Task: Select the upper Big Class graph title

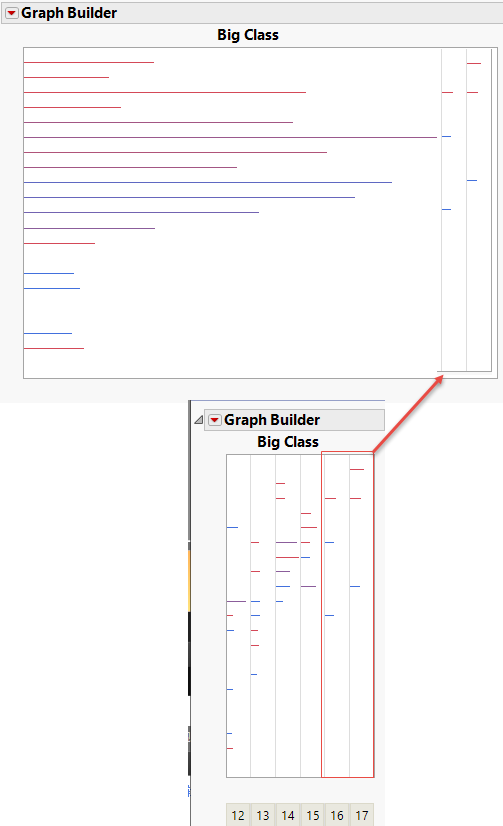Action: tap(248, 35)
